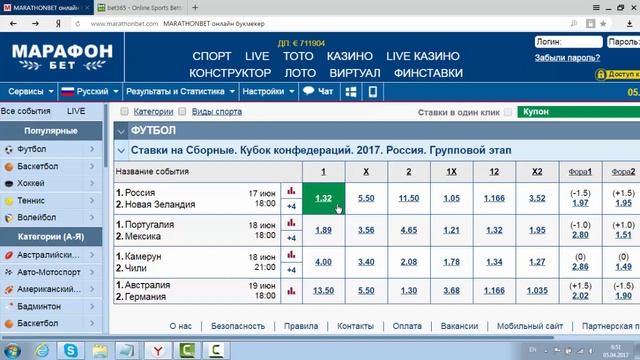
Task: Open statistics chart for Австралия – Германия
Action: point(291,291)
